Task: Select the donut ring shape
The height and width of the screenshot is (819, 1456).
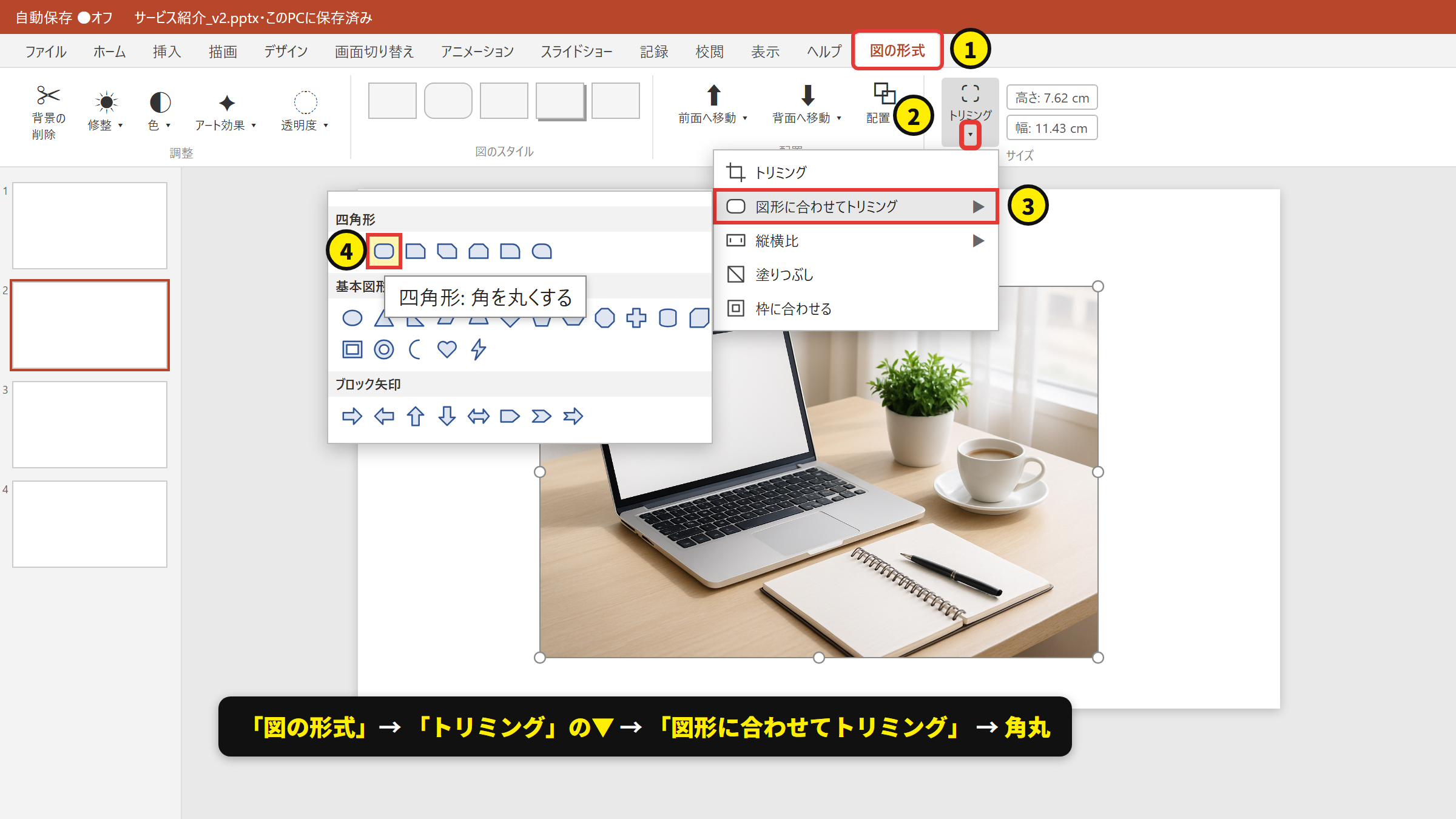Action: pos(384,349)
